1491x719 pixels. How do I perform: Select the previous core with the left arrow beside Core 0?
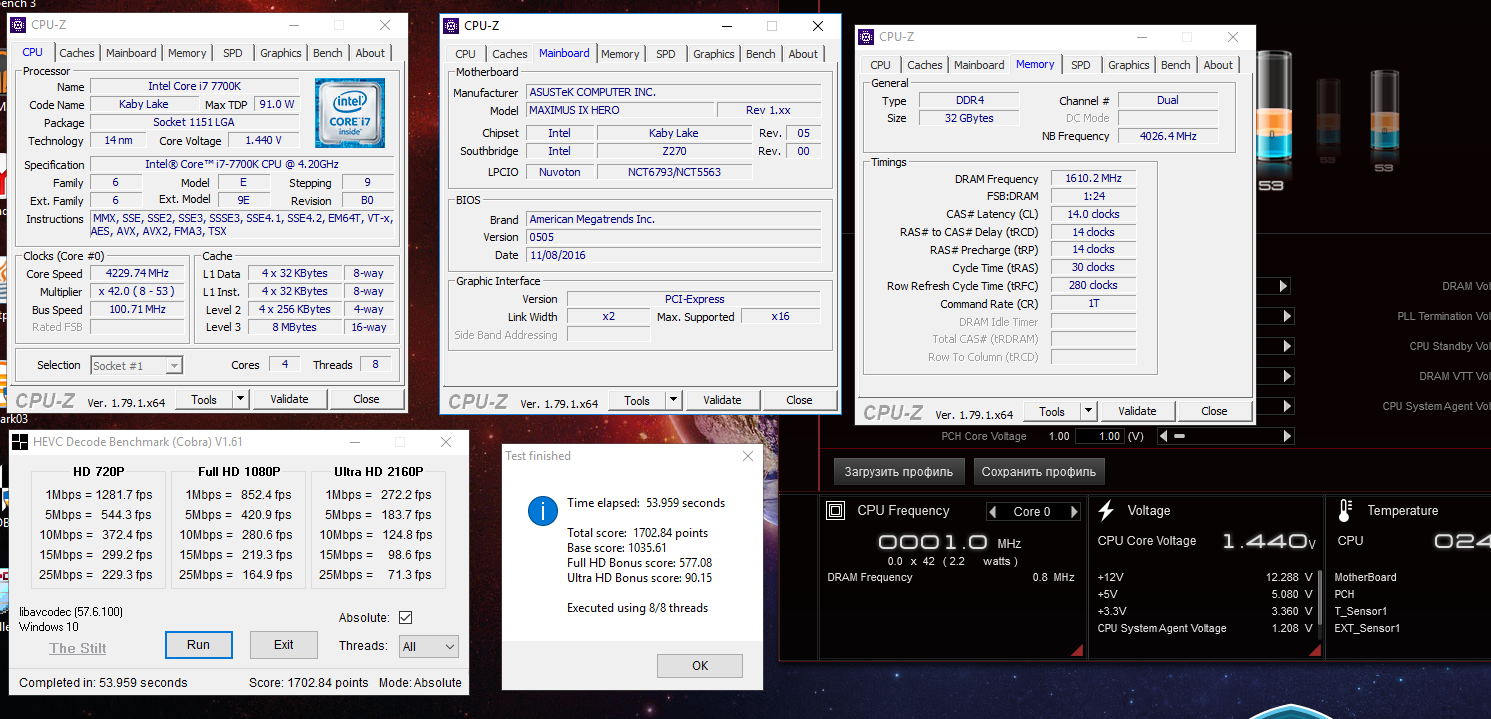[993, 512]
